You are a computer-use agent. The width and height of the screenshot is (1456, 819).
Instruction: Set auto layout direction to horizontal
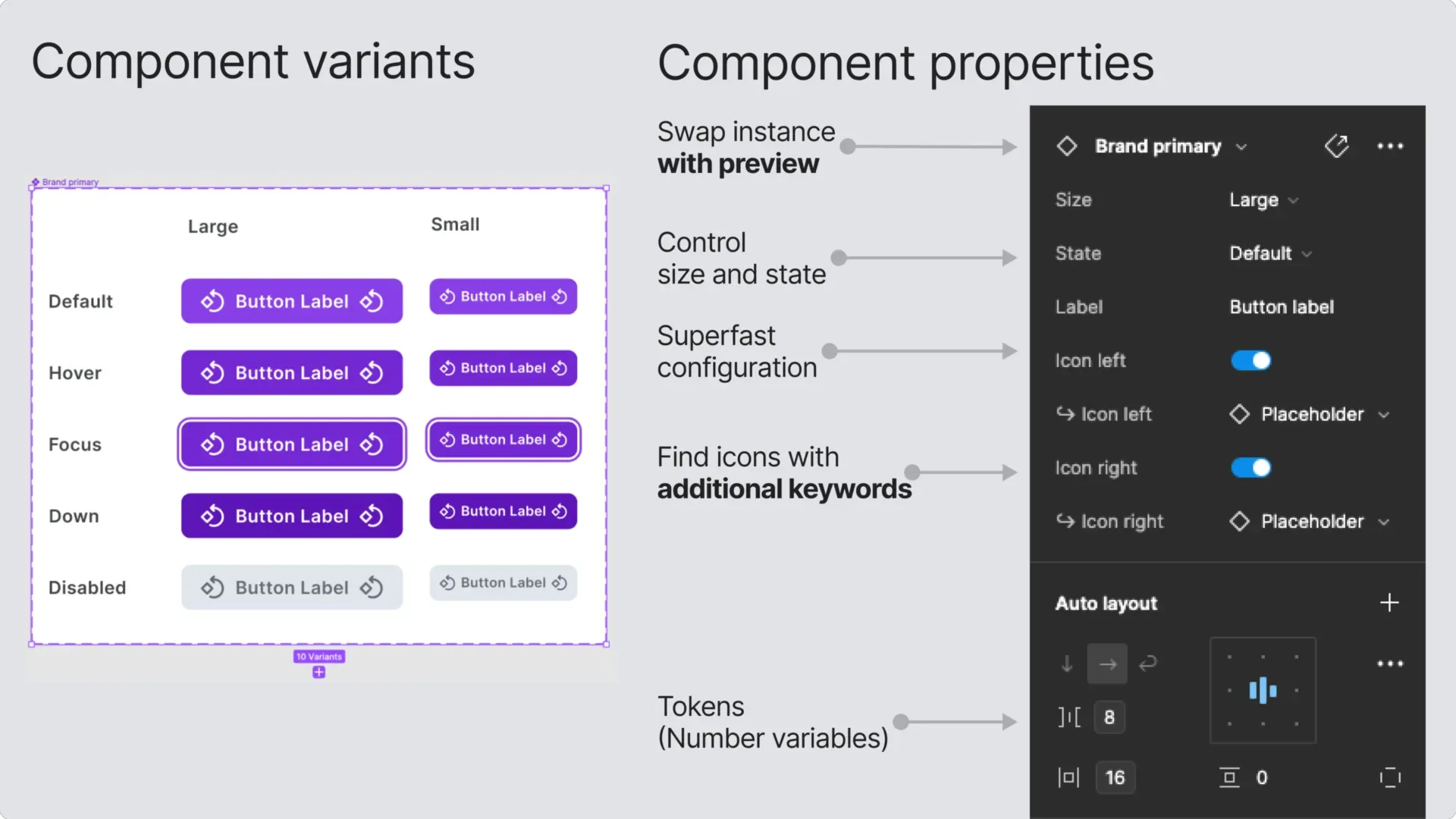tap(1107, 664)
